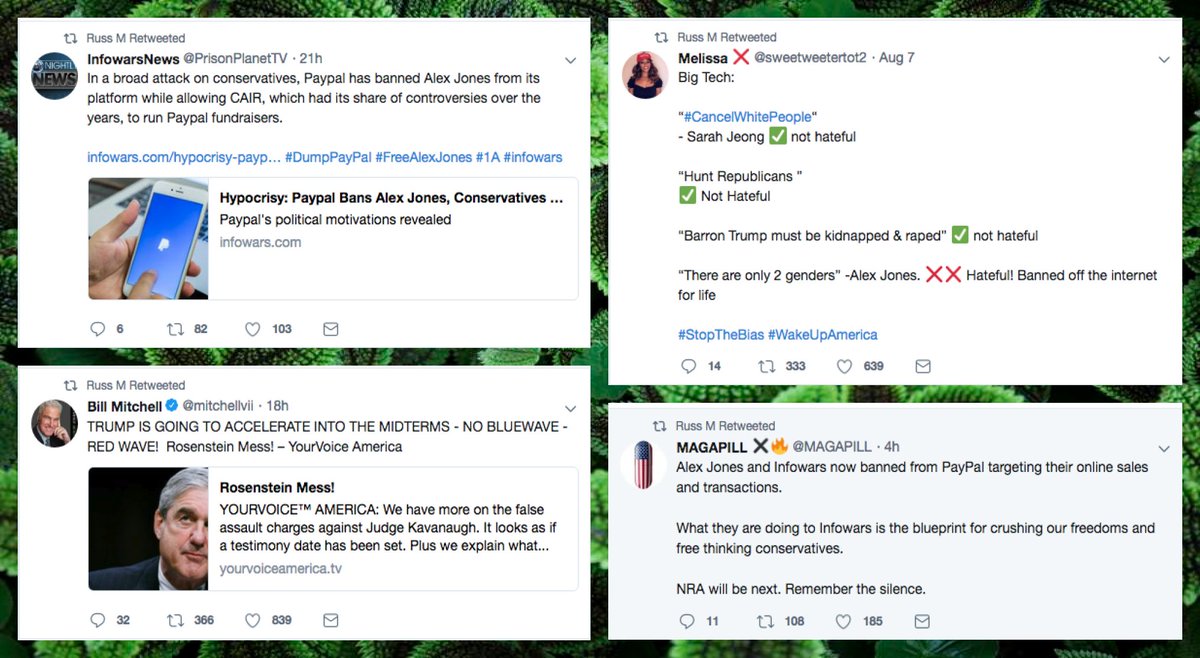Image resolution: width=1200 pixels, height=658 pixels.
Task: Open the InfowarsNews tweet options chevron
Action: pos(570,61)
